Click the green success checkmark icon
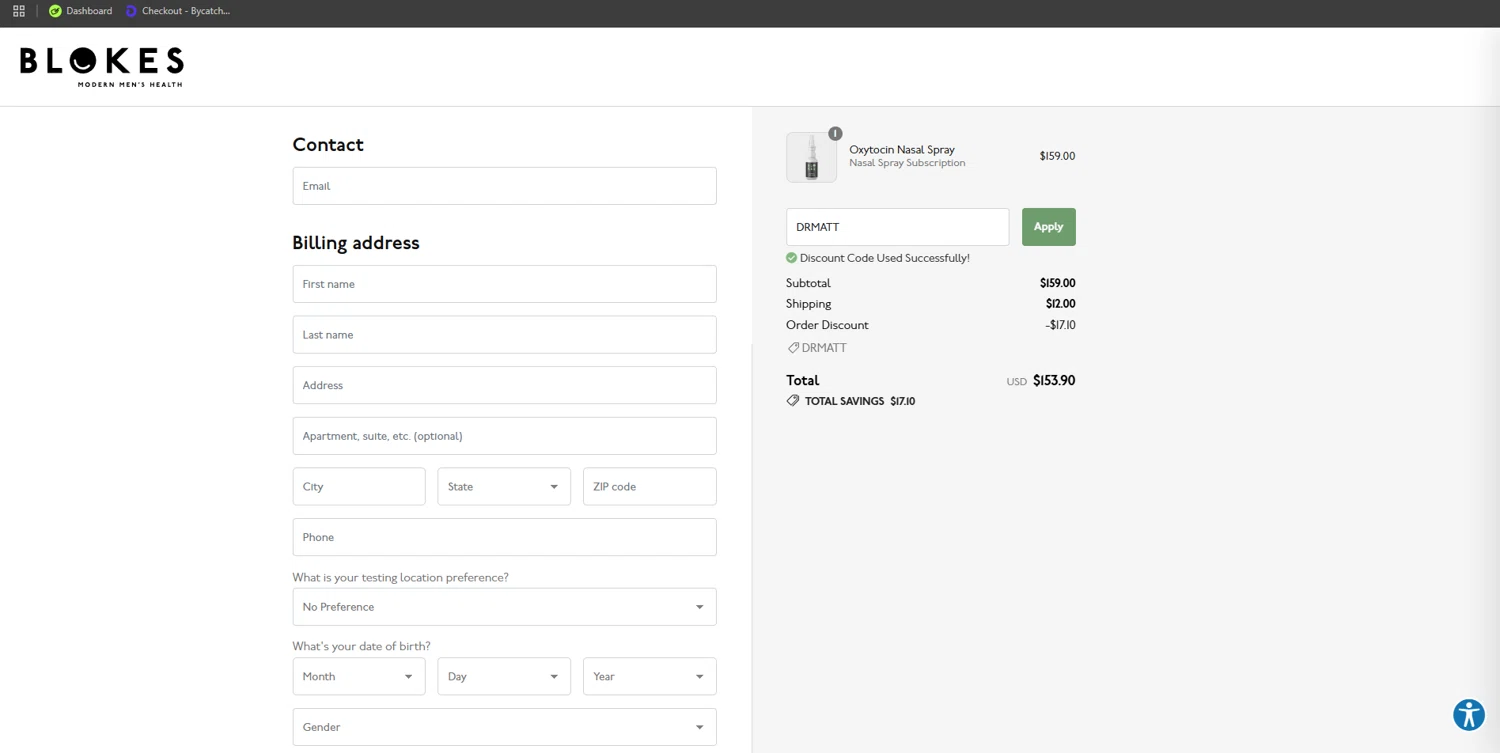Screen dimensions: 1500x753 tap(791, 258)
